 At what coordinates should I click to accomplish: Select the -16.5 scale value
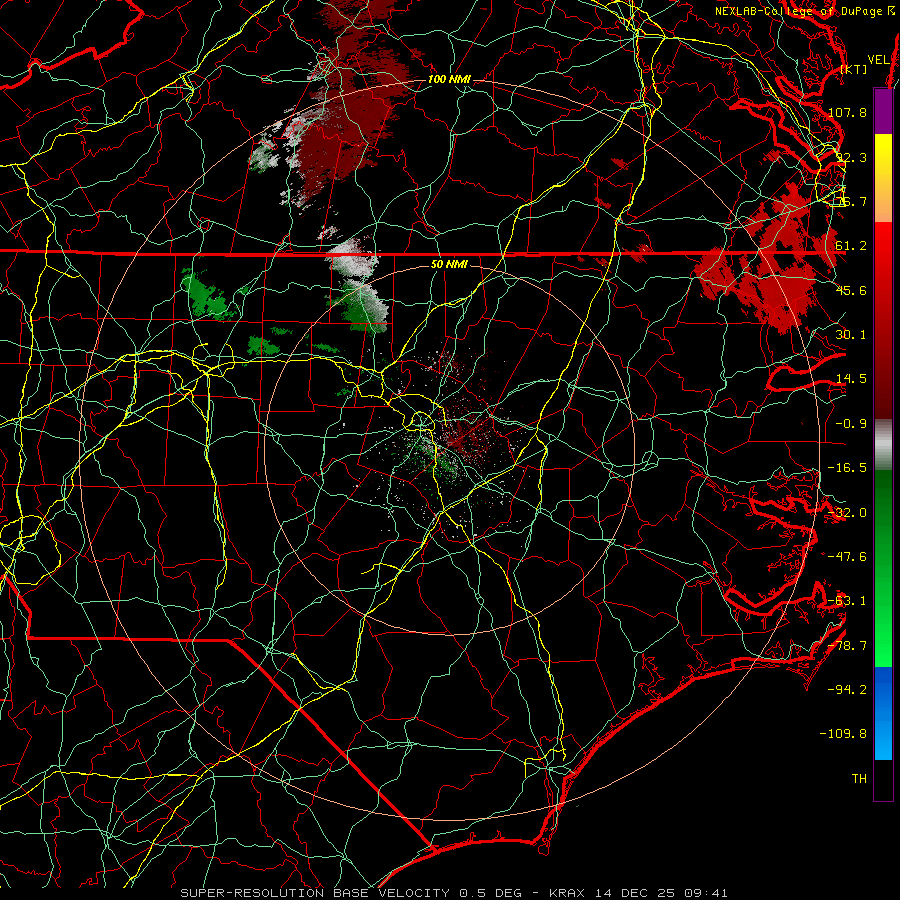847,468
